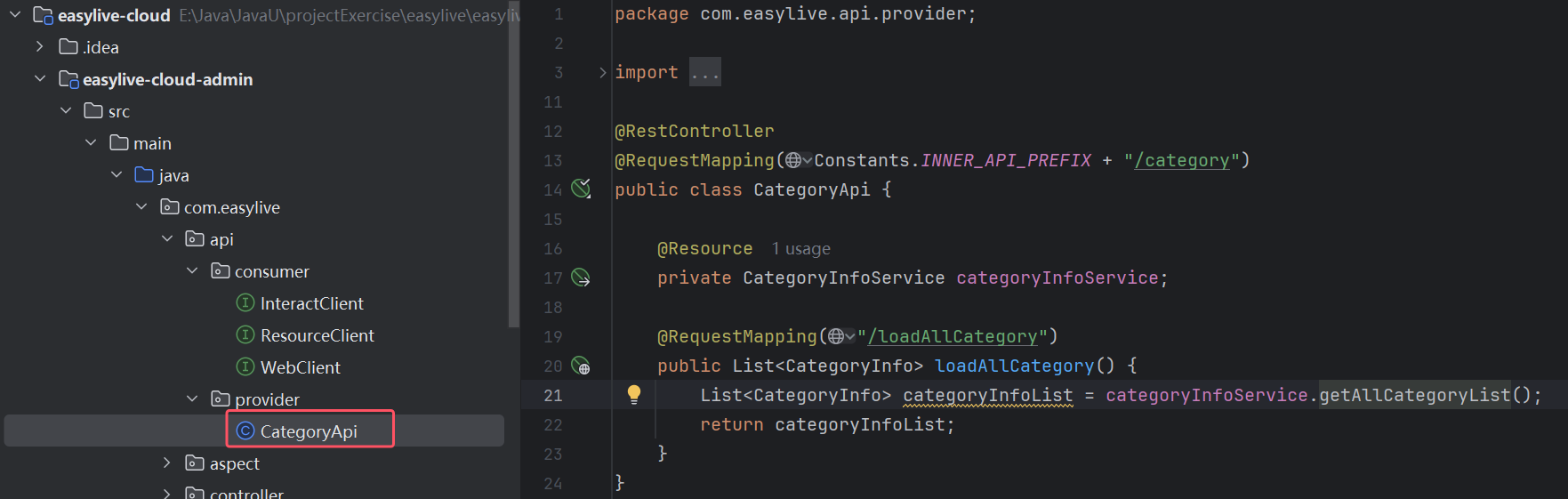Click the underlined categoryInfoList variable on line 21
This screenshot has width=1568, height=499.
click(x=988, y=395)
